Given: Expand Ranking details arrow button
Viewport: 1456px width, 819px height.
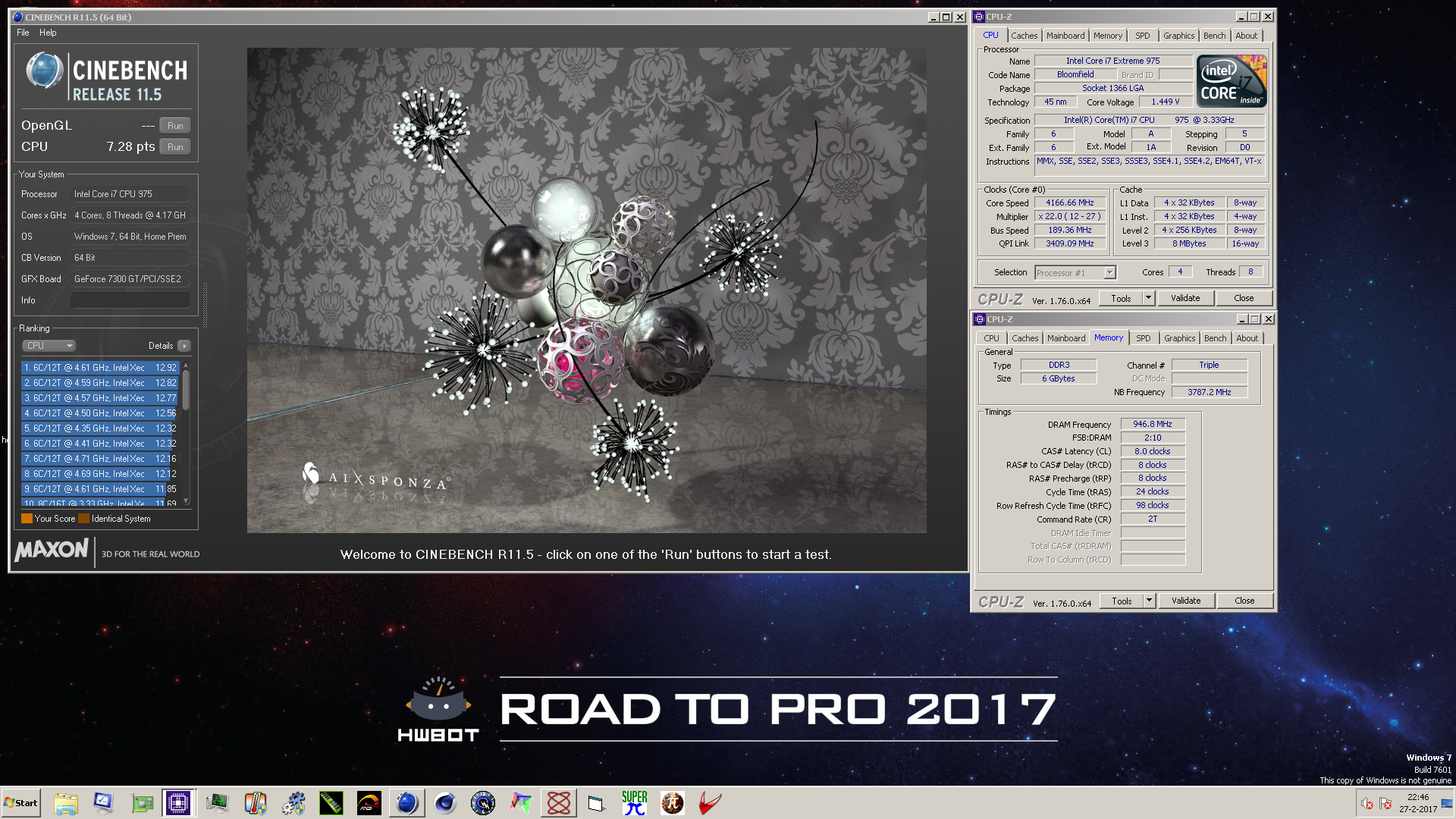Looking at the screenshot, I should [184, 346].
